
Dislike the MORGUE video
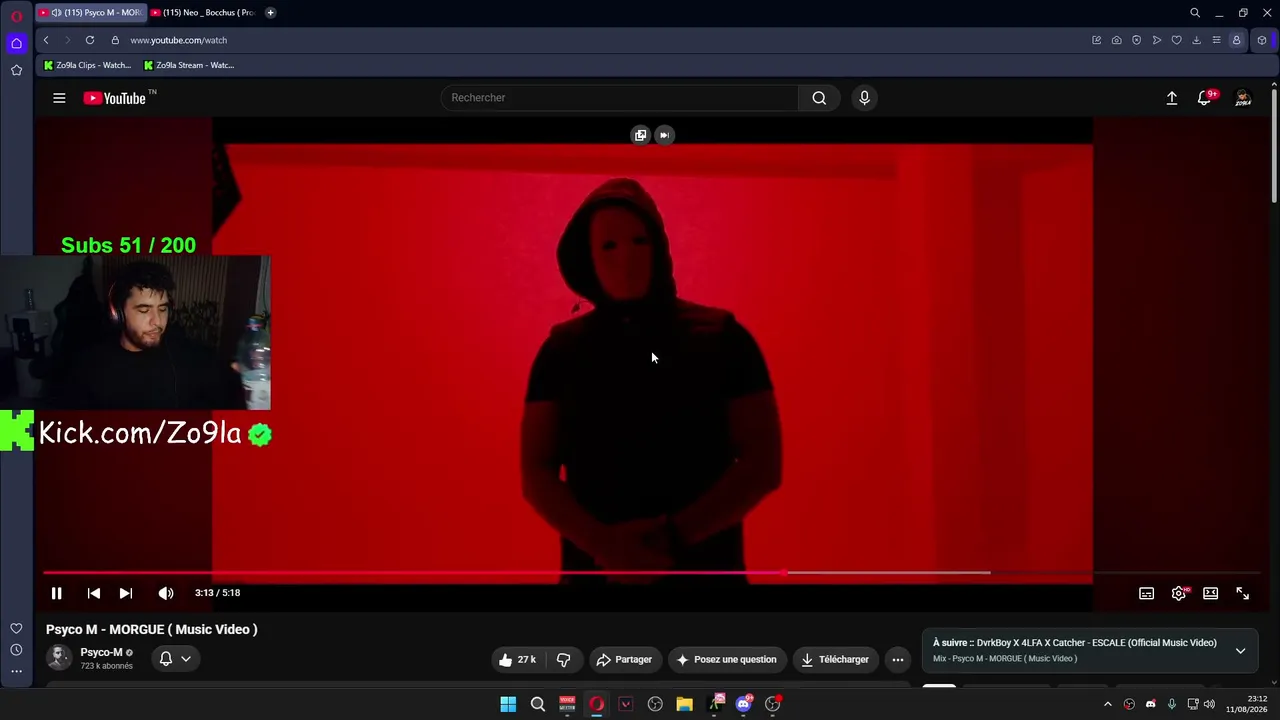pyautogui.click(x=563, y=659)
